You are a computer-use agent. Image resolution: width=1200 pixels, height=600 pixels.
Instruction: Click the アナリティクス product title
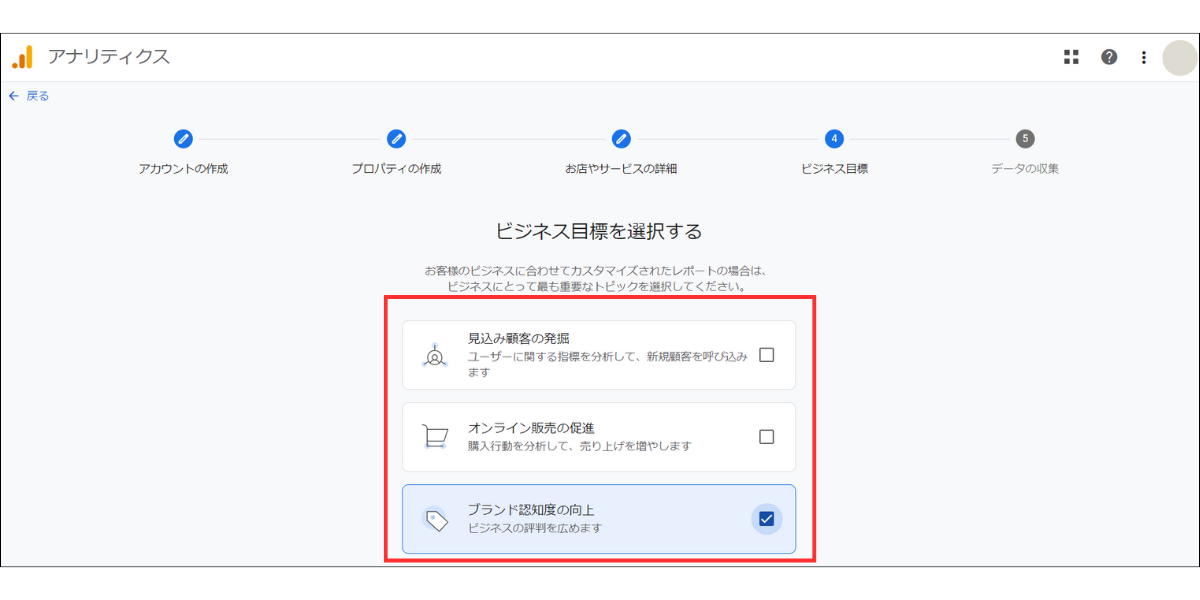click(x=109, y=57)
